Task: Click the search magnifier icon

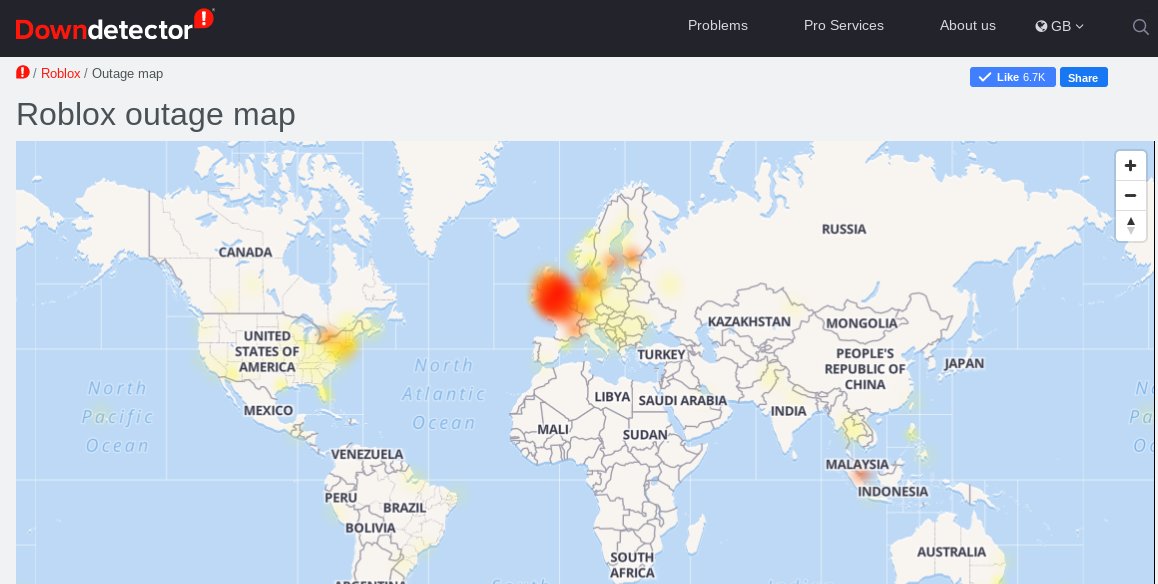Action: pos(1140,27)
